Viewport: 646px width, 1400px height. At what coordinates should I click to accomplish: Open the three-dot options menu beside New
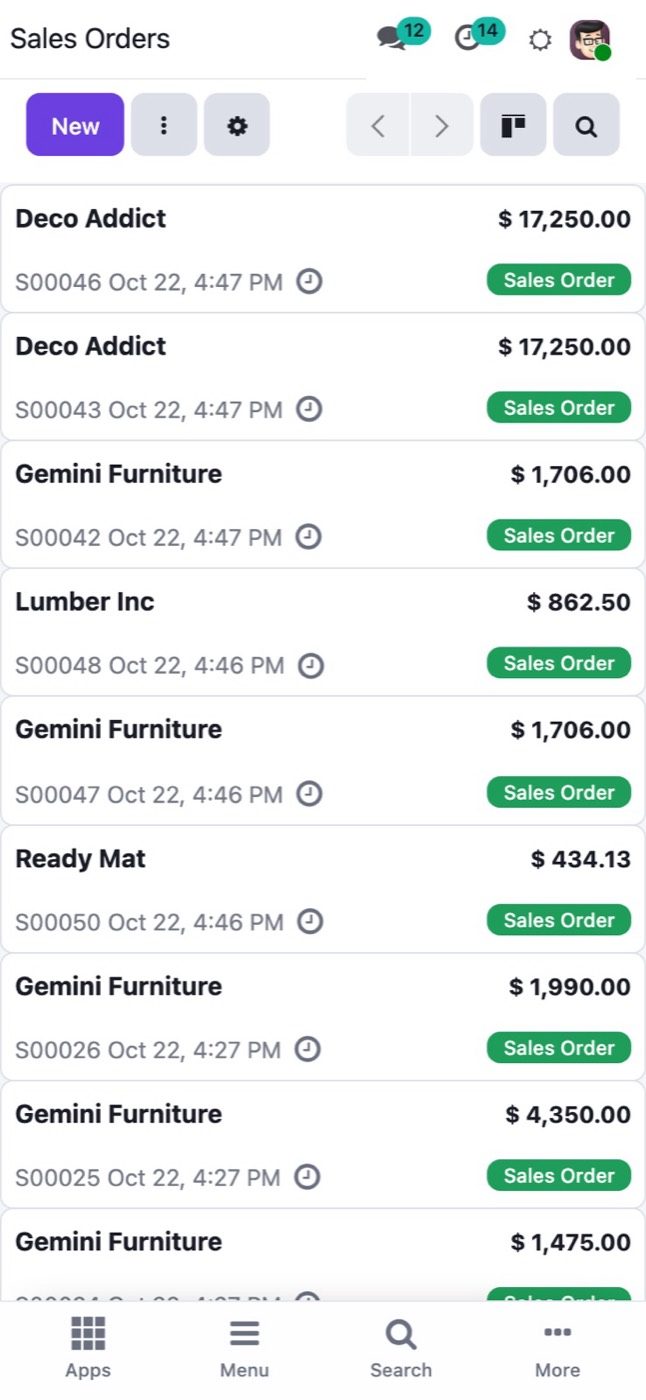tap(164, 125)
